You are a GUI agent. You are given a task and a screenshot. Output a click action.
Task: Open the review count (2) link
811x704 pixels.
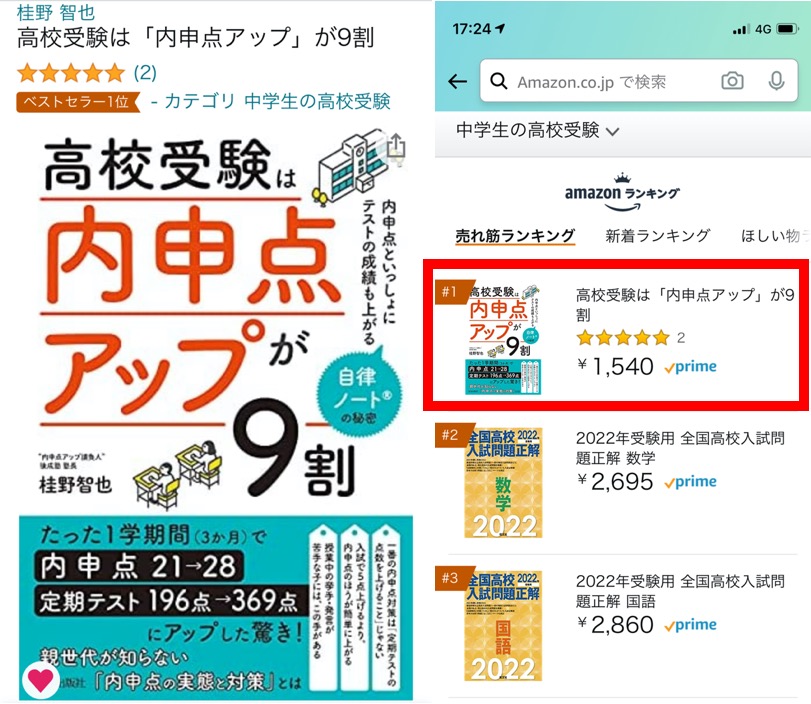click(x=145, y=73)
